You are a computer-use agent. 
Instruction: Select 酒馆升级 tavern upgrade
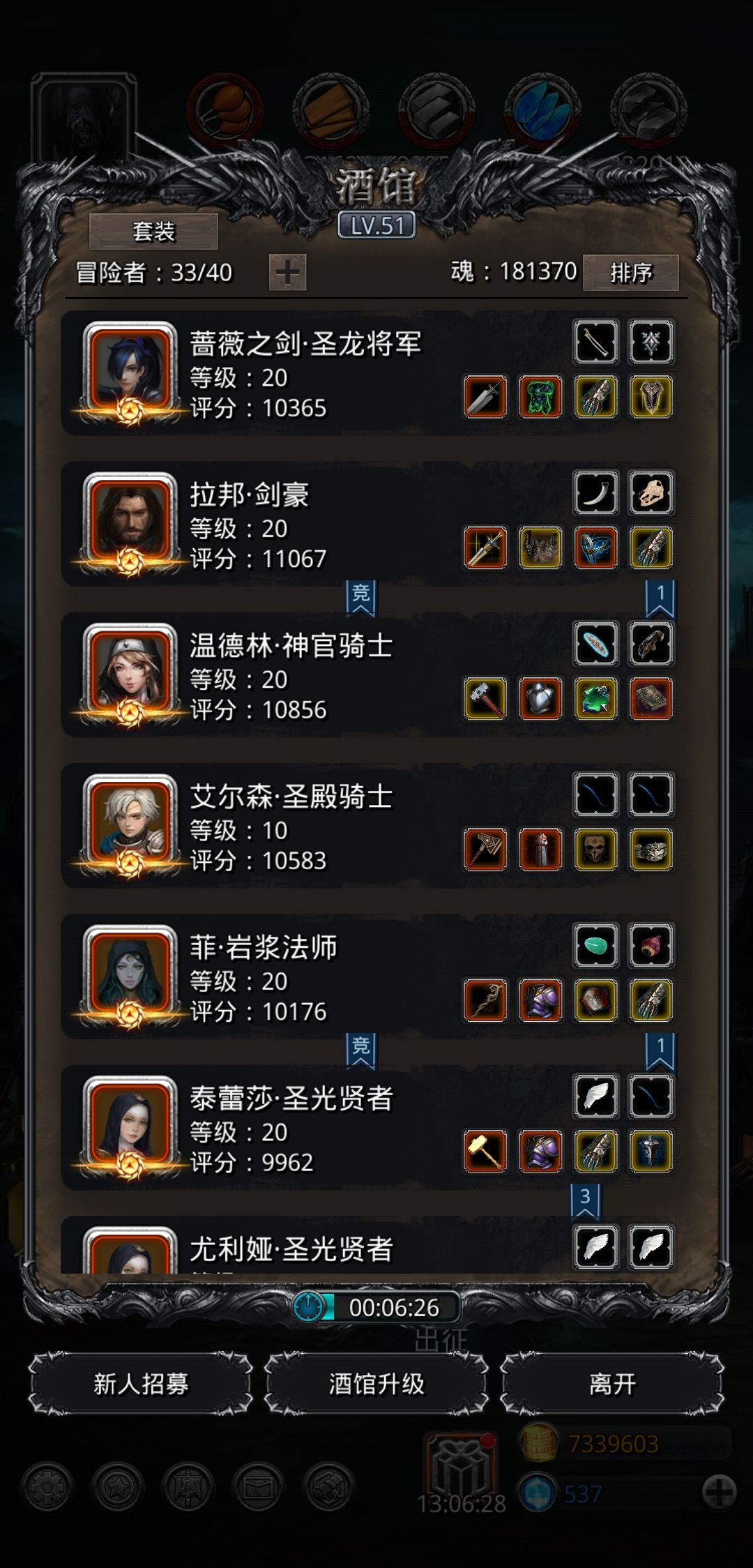click(376, 1384)
